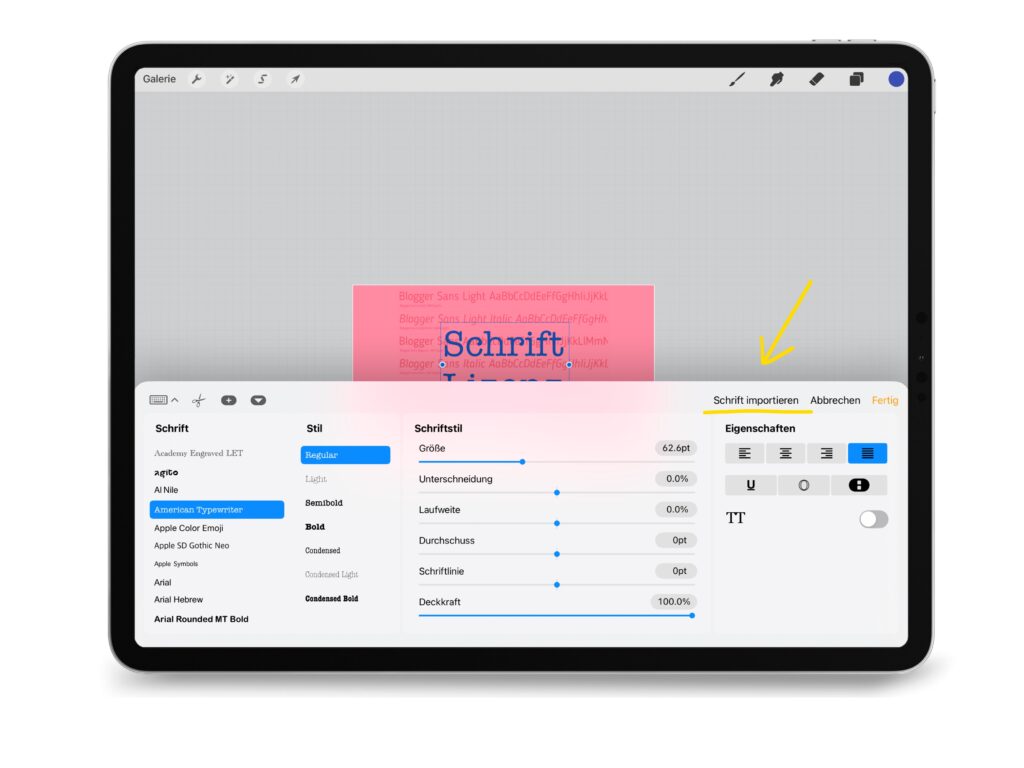Viewport: 1024px width, 768px height.
Task: Toggle outline text style
Action: coord(803,485)
